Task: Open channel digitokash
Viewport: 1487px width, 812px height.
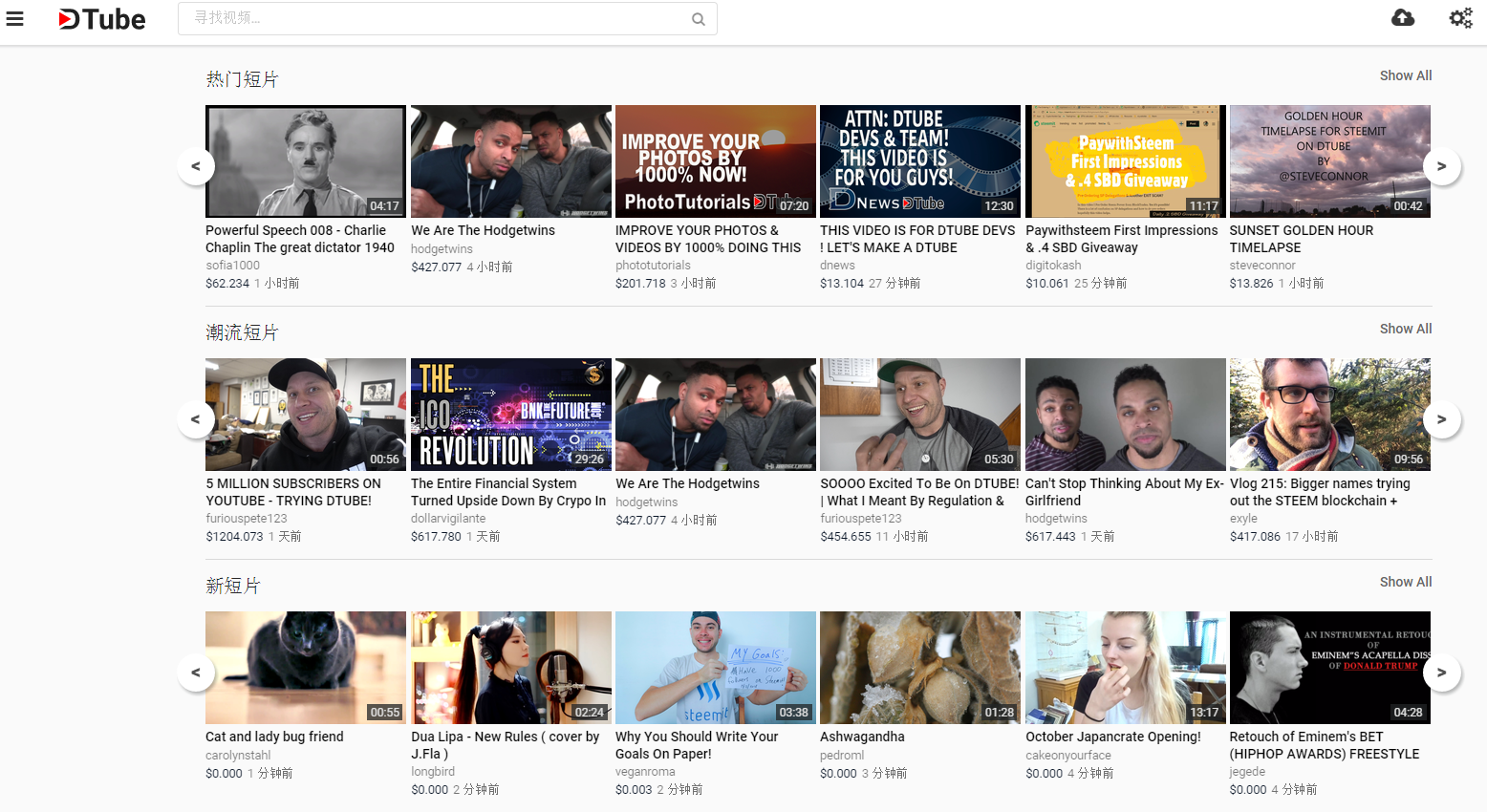Action: point(1053,266)
